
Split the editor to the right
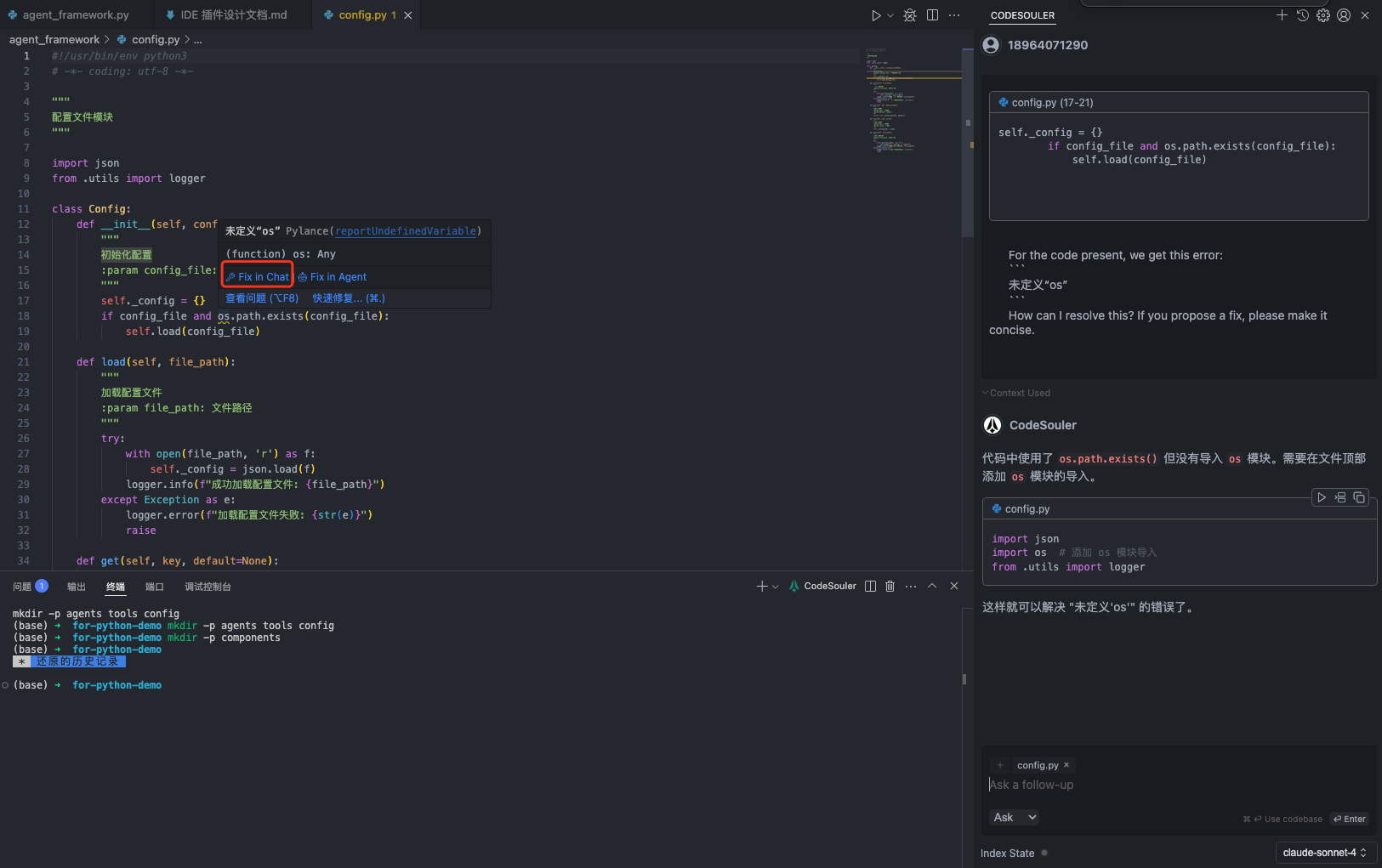point(932,15)
